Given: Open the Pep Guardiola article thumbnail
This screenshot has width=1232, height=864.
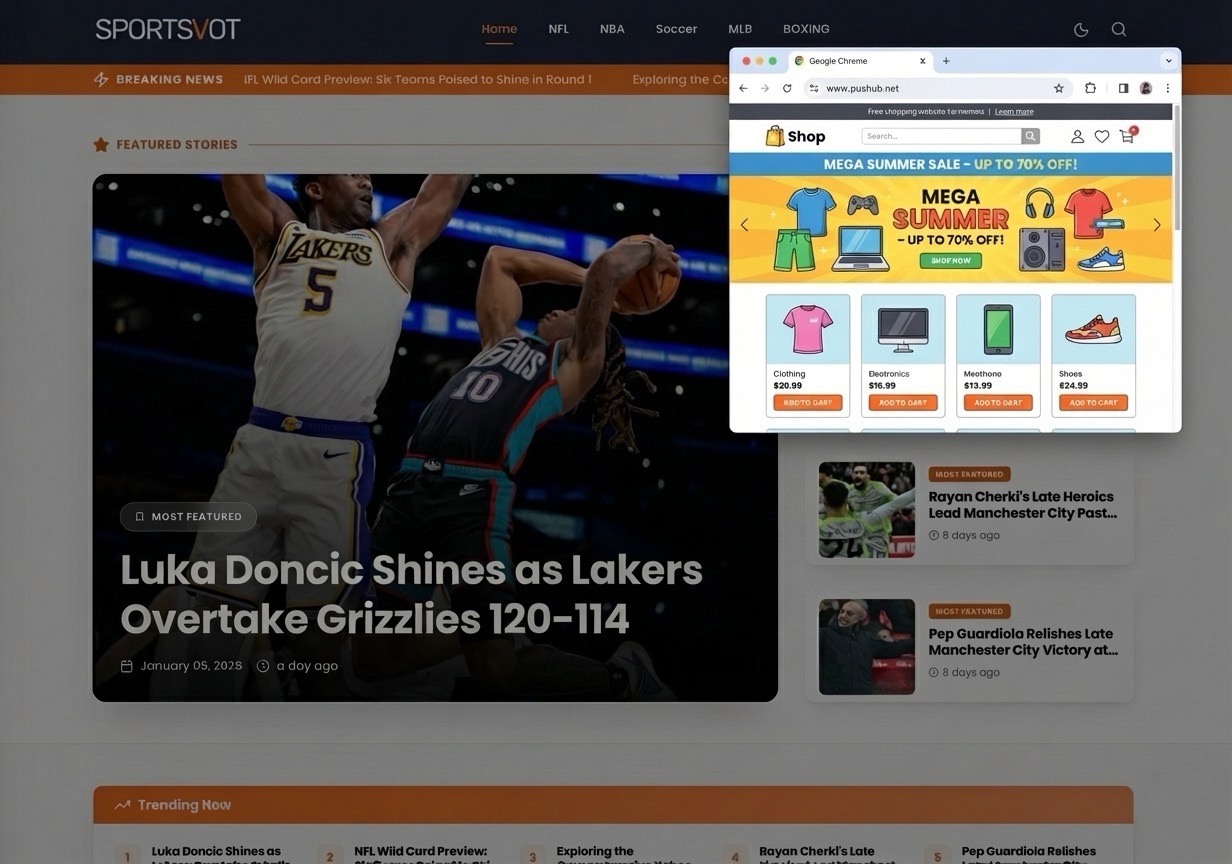Looking at the screenshot, I should click(866, 646).
